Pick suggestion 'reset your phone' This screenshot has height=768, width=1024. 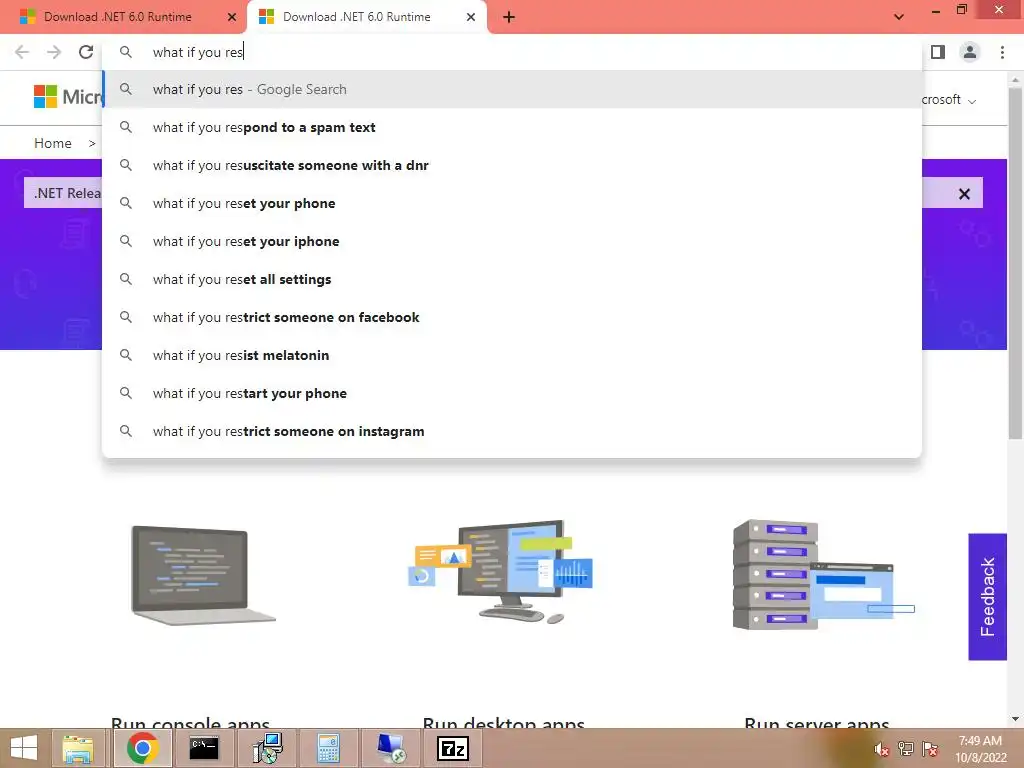(513, 203)
